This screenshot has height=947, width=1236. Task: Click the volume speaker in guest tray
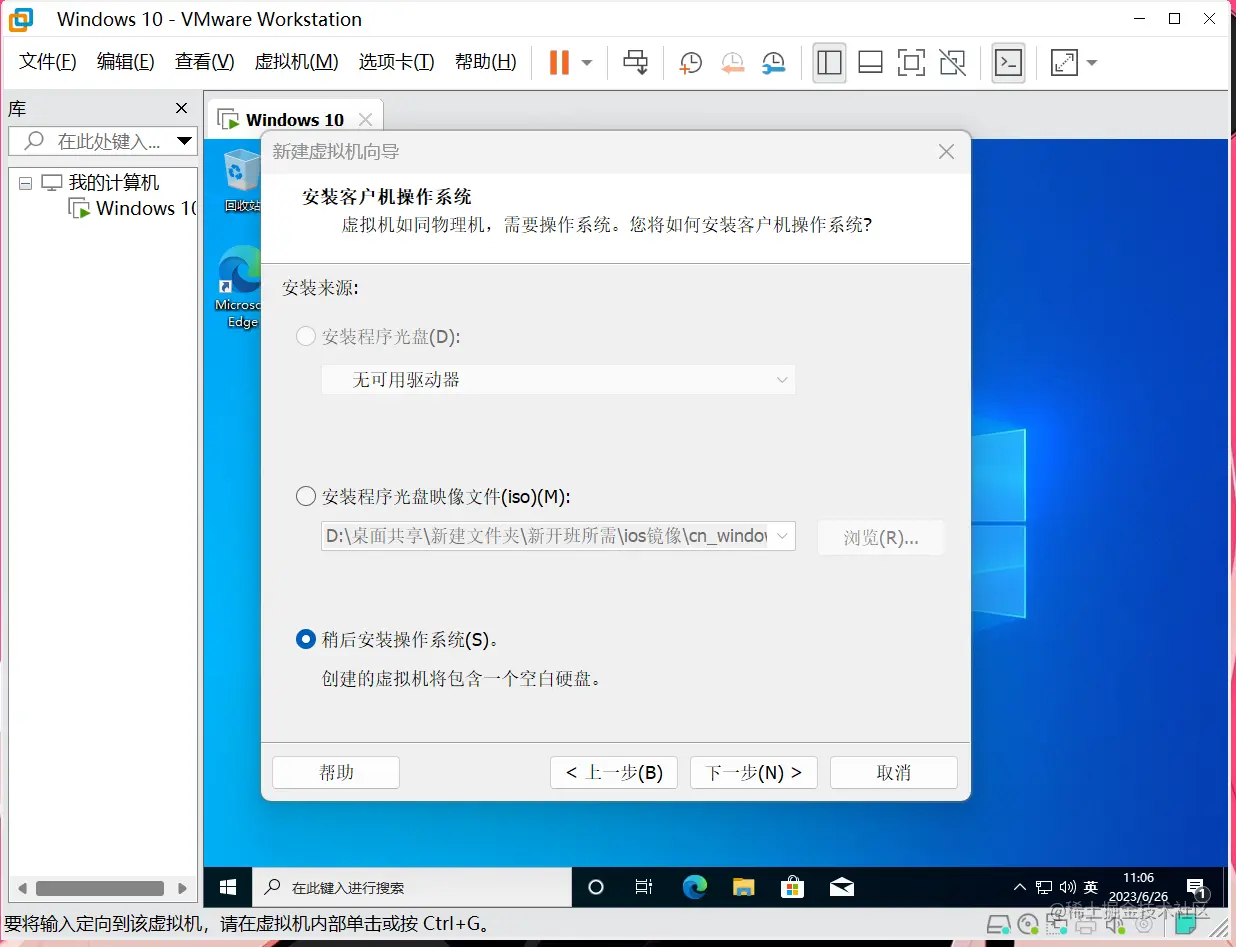(x=1067, y=887)
